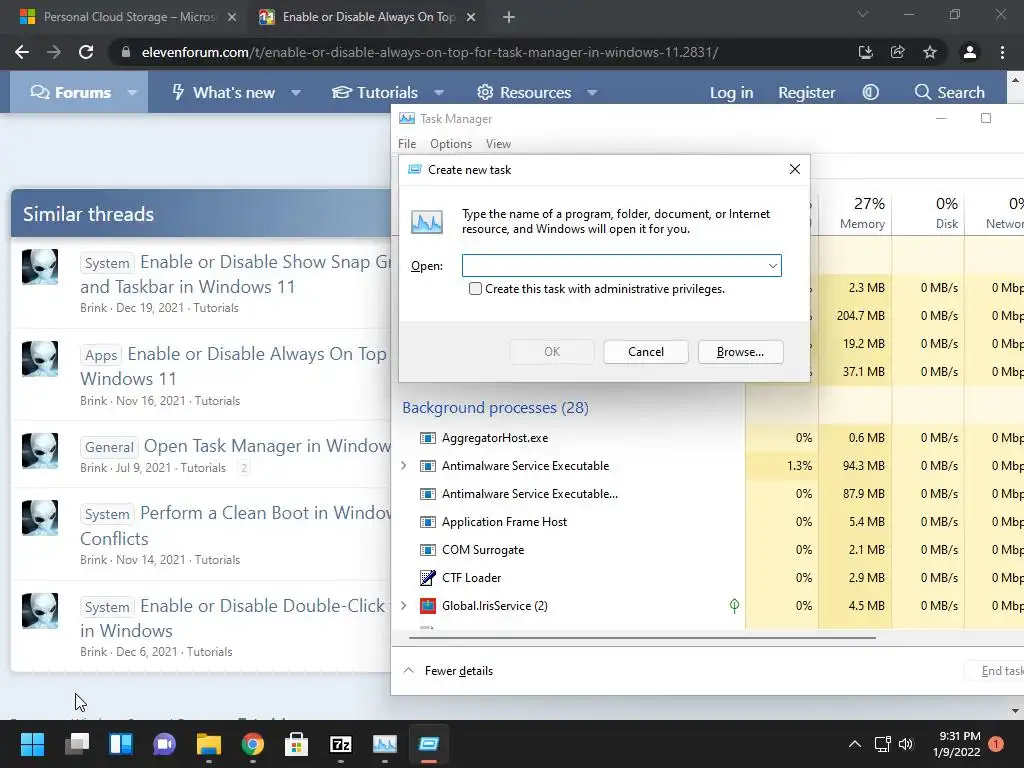Open 7-Zip from the taskbar
This screenshot has width=1024, height=768.
[341, 744]
